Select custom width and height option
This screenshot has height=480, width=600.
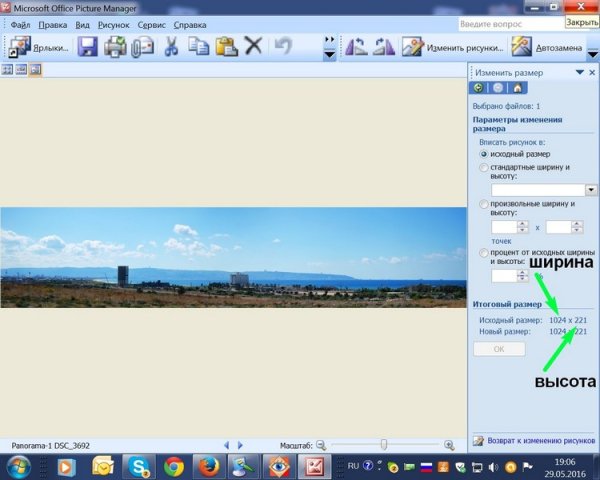point(484,204)
